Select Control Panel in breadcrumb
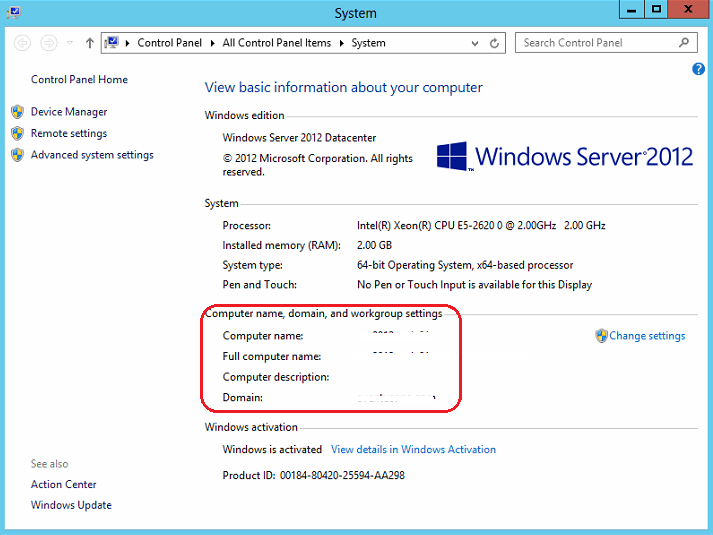713x535 pixels. pyautogui.click(x=169, y=43)
